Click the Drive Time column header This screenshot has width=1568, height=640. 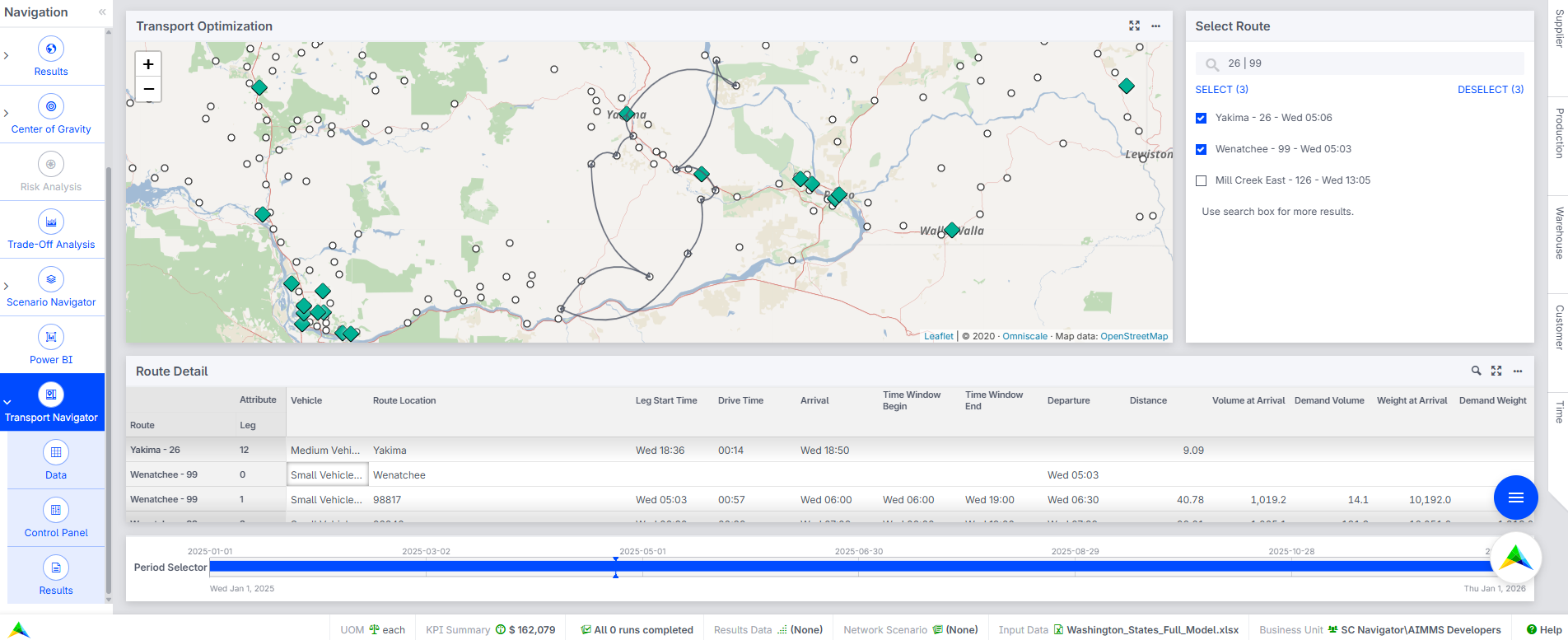(740, 400)
